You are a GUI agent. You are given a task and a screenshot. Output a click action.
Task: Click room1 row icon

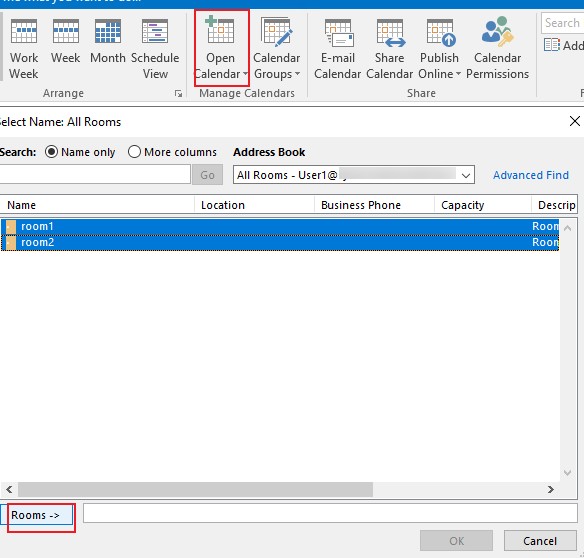pyautogui.click(x=11, y=226)
